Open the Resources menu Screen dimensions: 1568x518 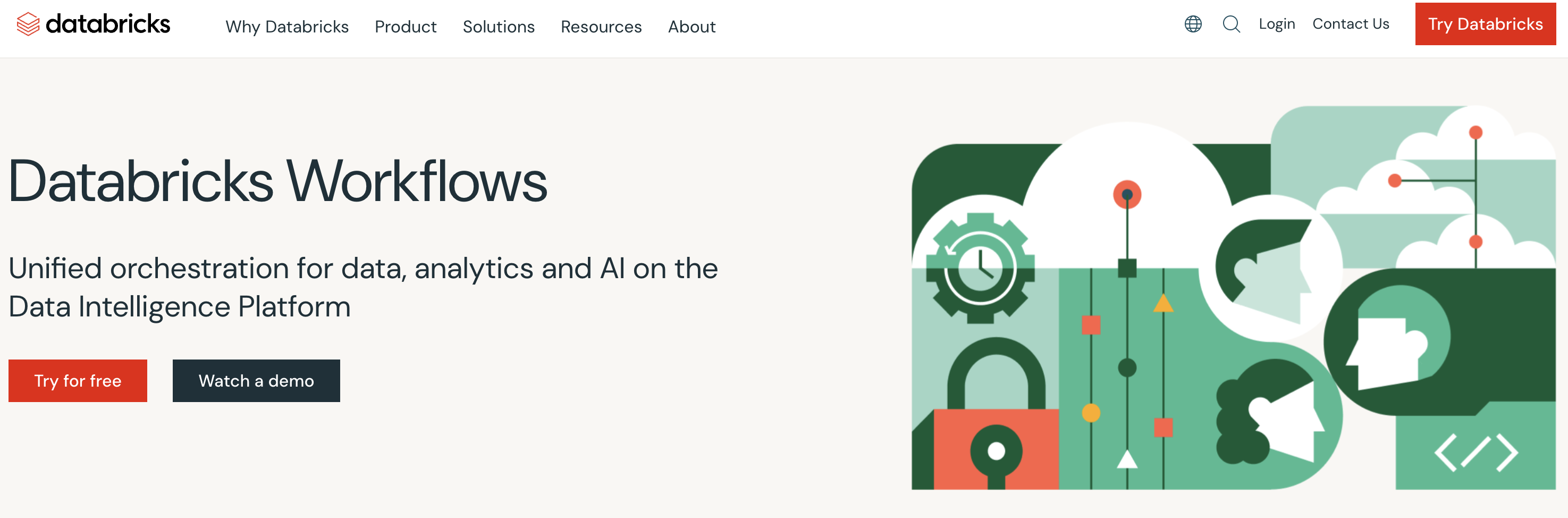pyautogui.click(x=601, y=27)
